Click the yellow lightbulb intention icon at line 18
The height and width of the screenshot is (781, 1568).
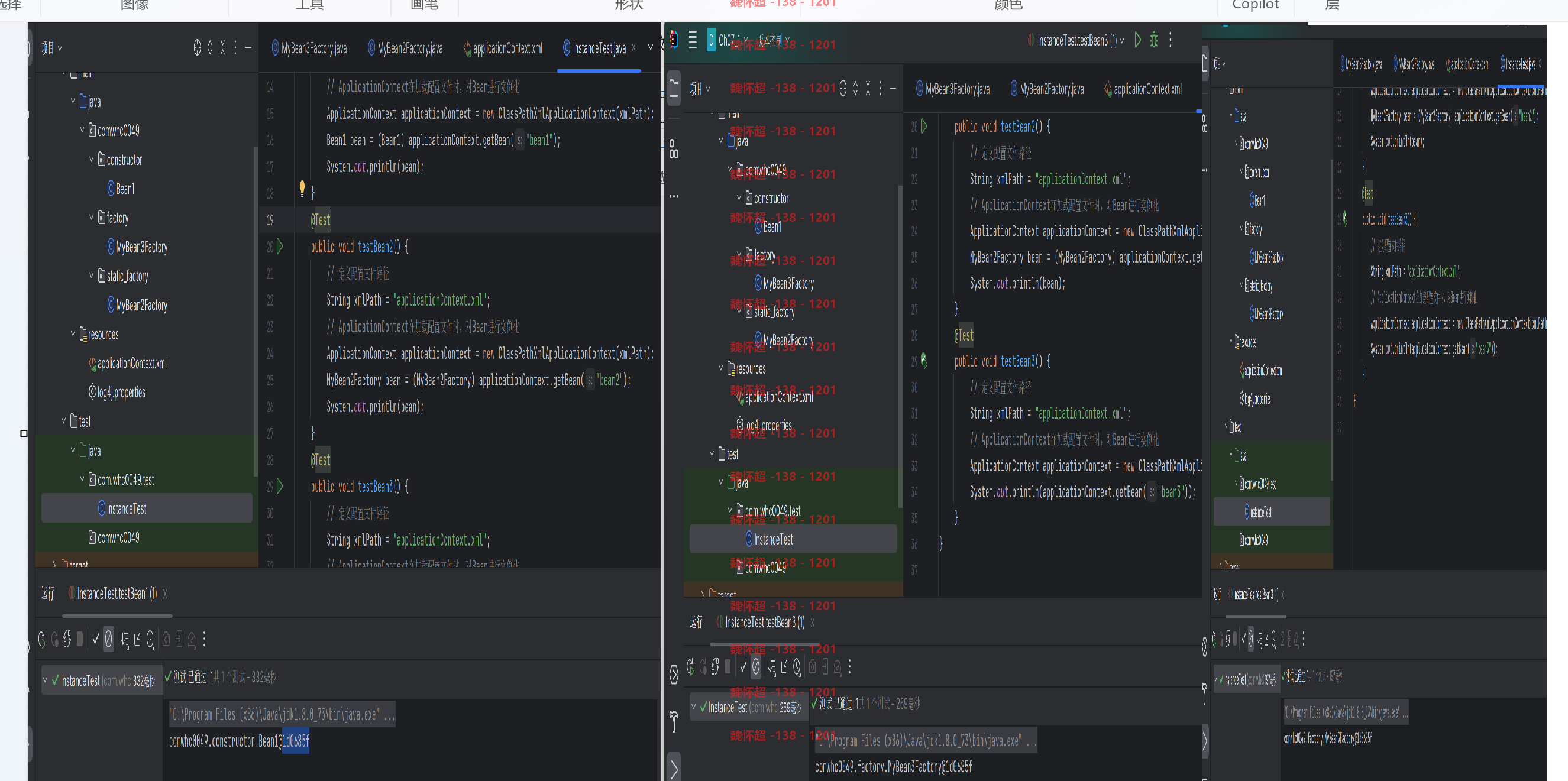click(x=302, y=189)
